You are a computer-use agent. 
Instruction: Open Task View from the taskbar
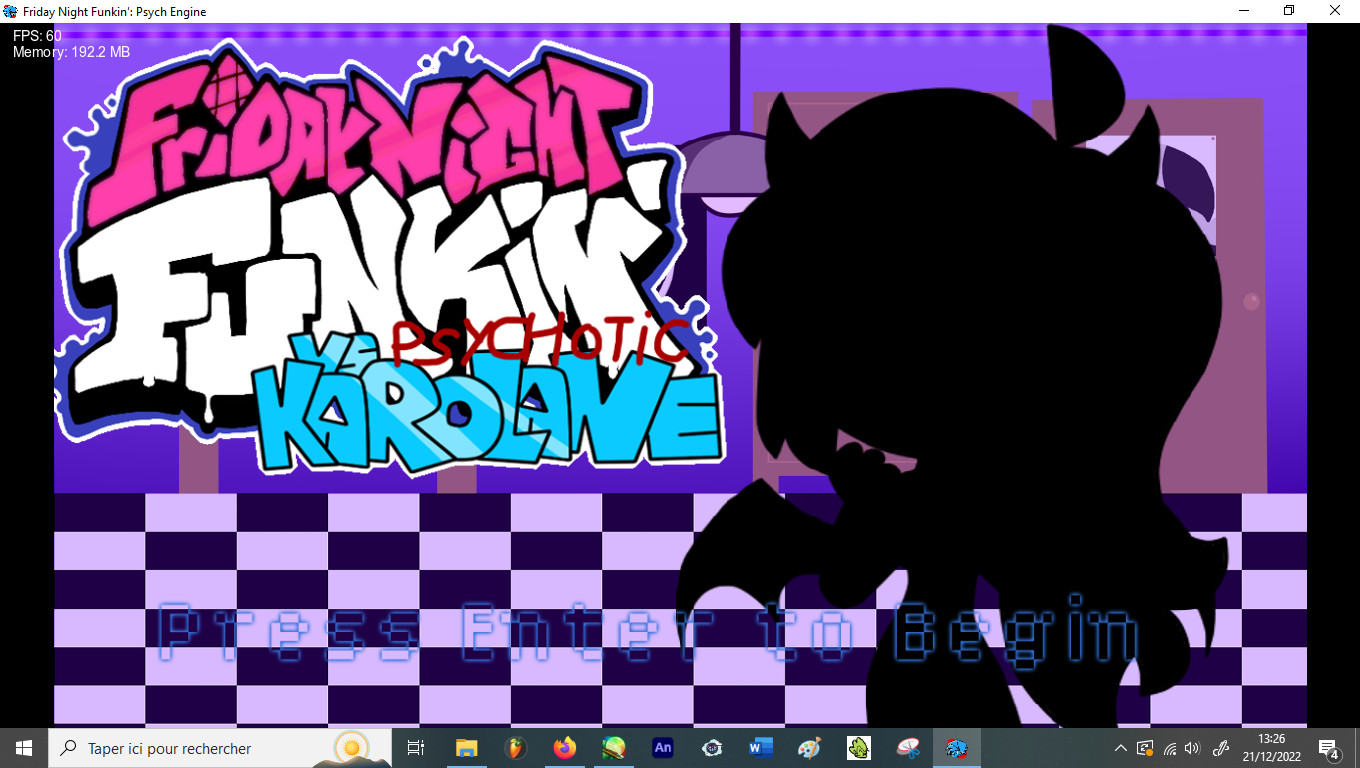(x=416, y=748)
